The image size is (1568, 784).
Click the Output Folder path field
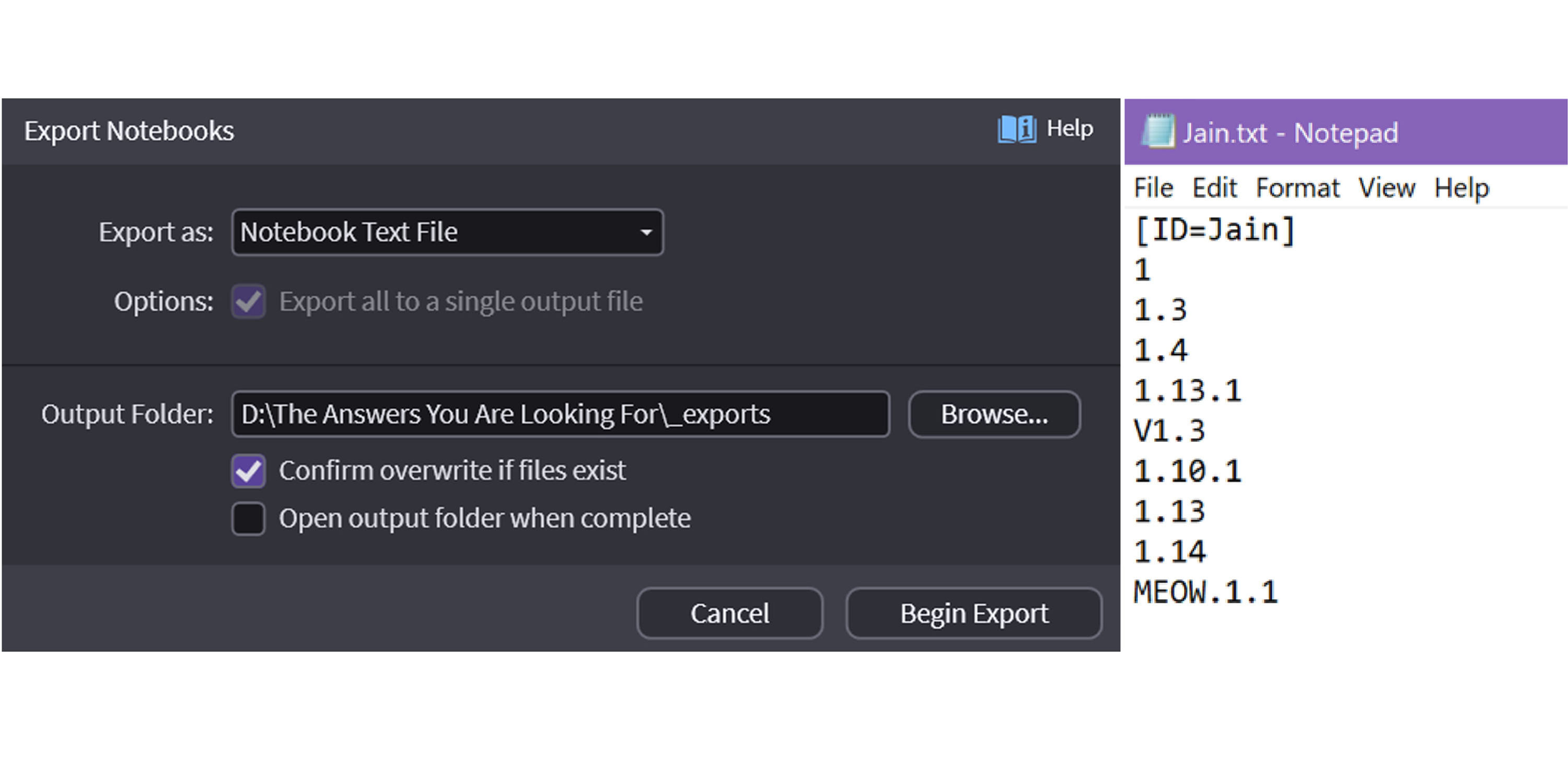point(560,415)
